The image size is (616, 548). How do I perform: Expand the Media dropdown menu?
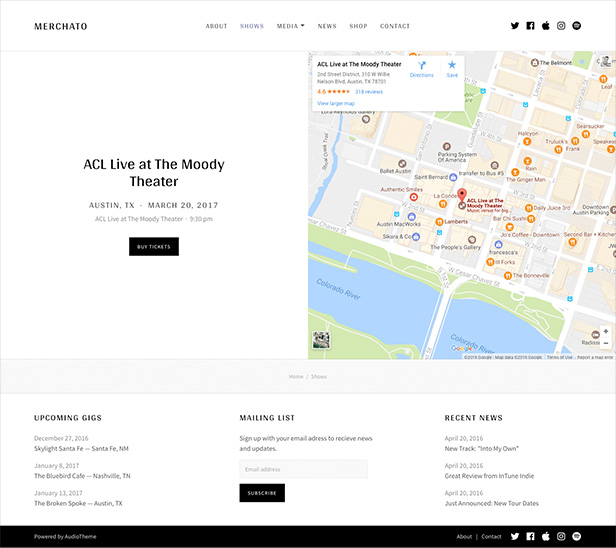[290, 26]
